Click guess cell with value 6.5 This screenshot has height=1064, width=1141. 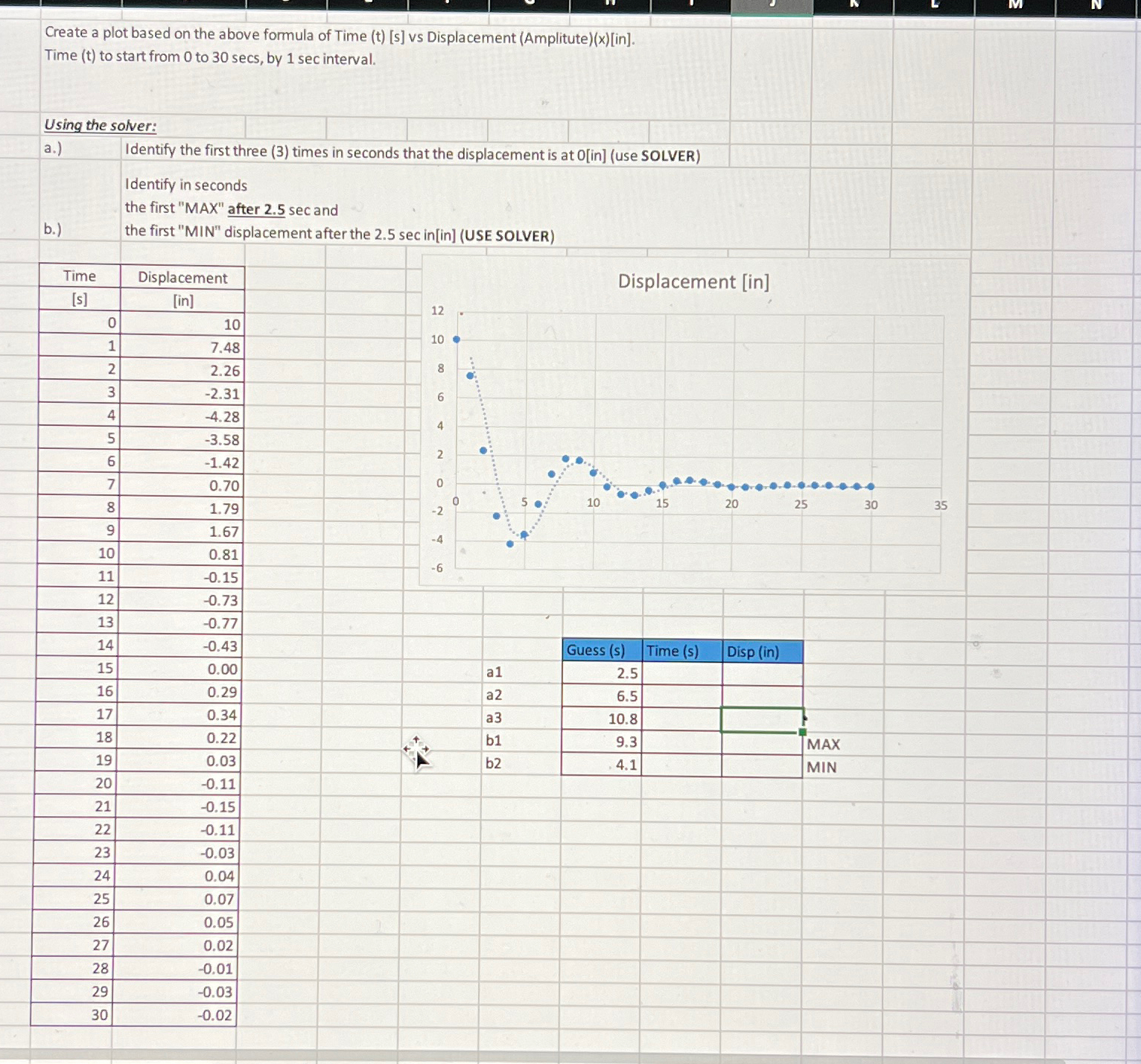602,696
